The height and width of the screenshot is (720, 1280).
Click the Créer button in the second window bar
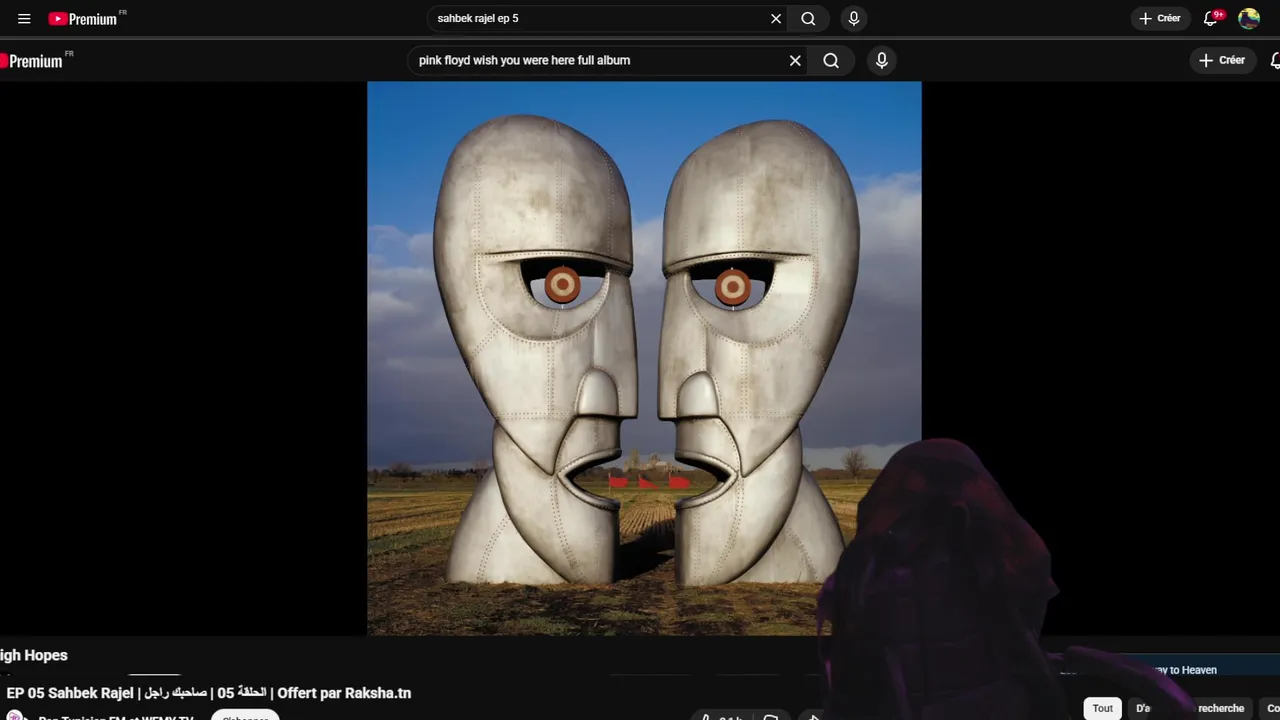(x=1222, y=60)
